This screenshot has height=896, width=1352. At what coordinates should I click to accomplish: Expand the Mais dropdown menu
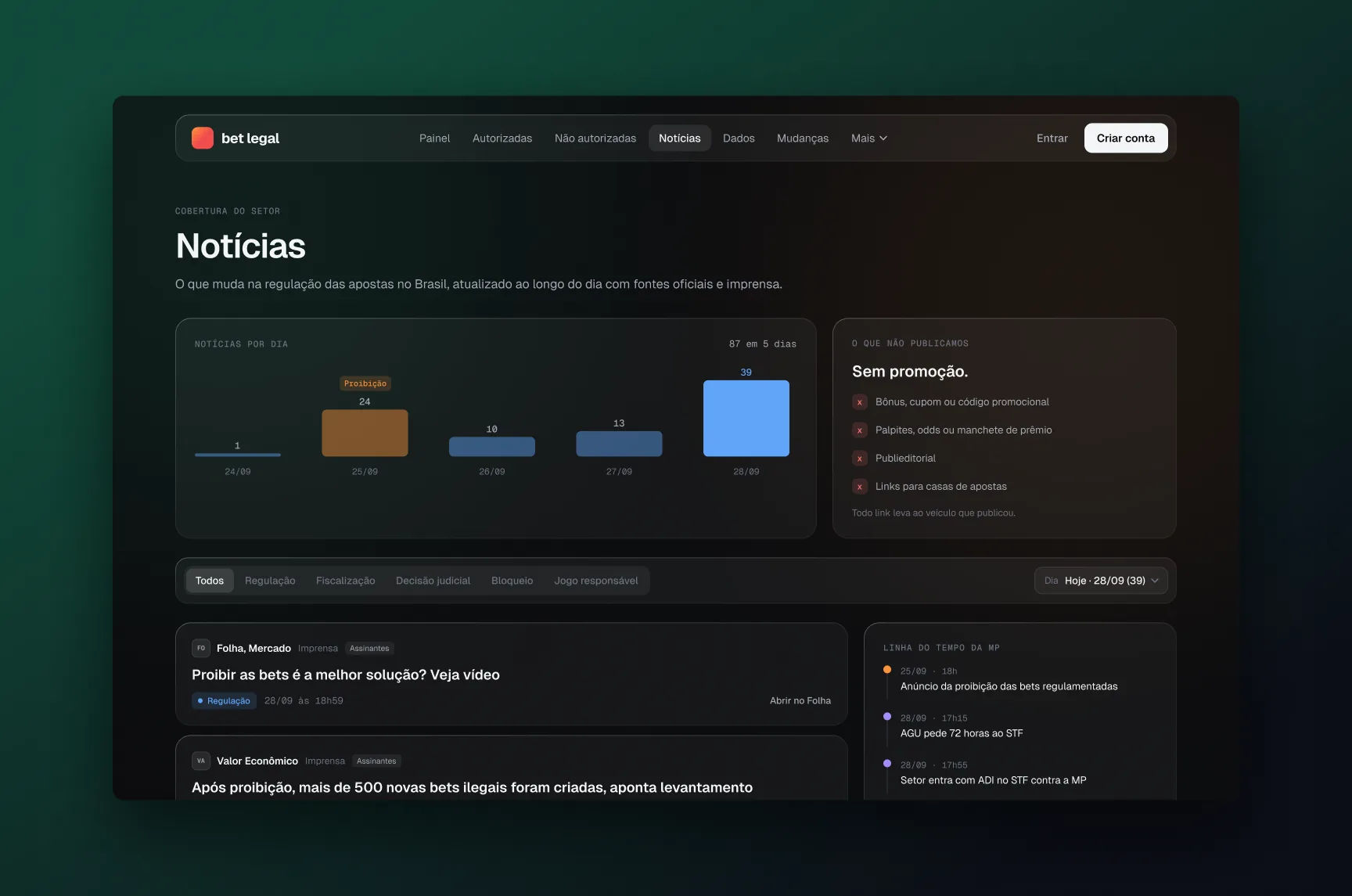pyautogui.click(x=869, y=138)
